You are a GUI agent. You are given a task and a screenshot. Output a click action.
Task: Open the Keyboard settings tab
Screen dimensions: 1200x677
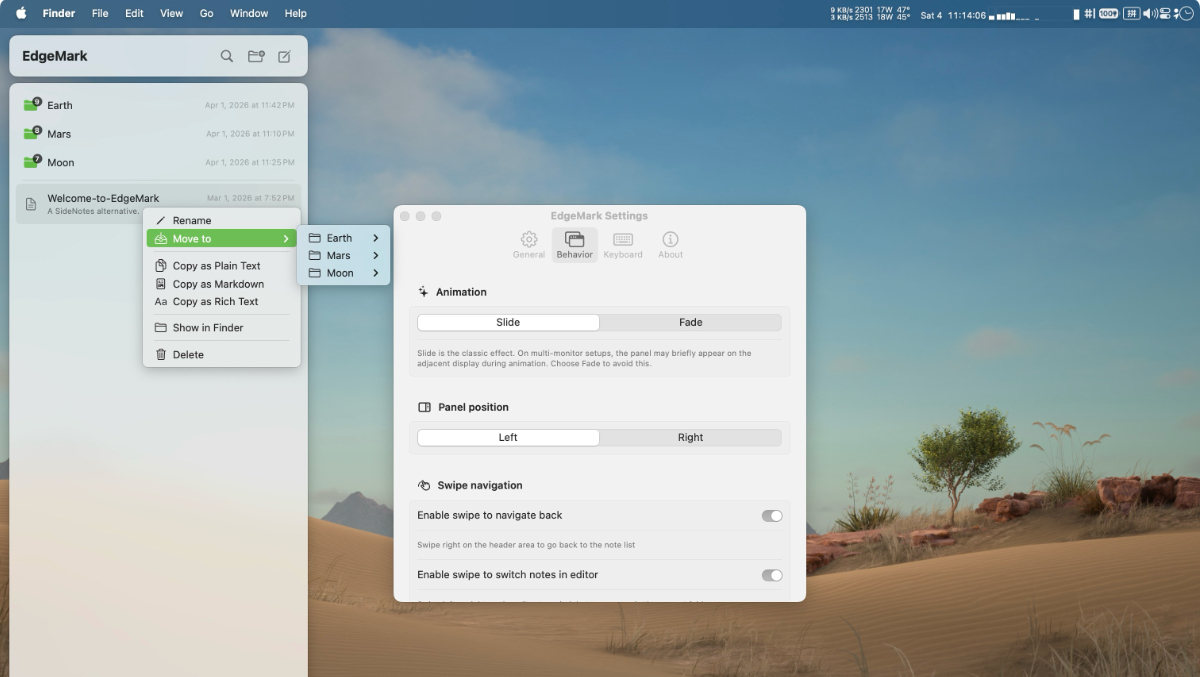[623, 245]
